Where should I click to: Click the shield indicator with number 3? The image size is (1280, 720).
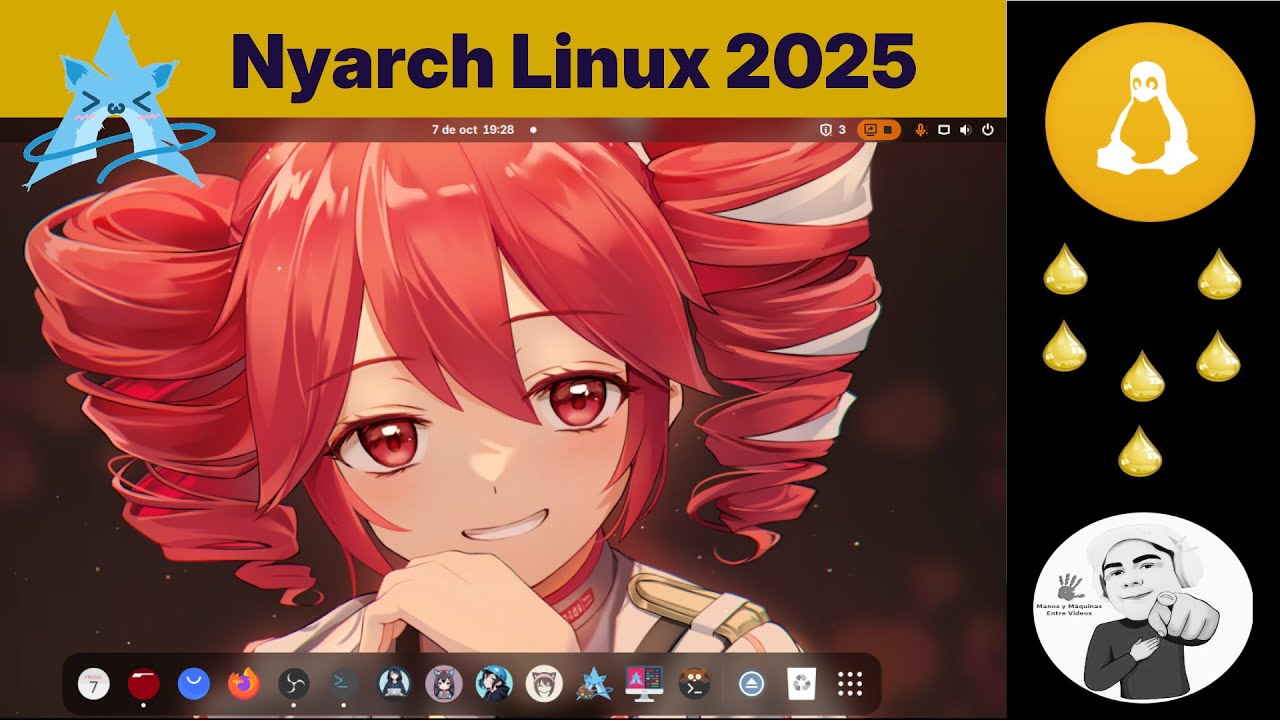coord(833,130)
